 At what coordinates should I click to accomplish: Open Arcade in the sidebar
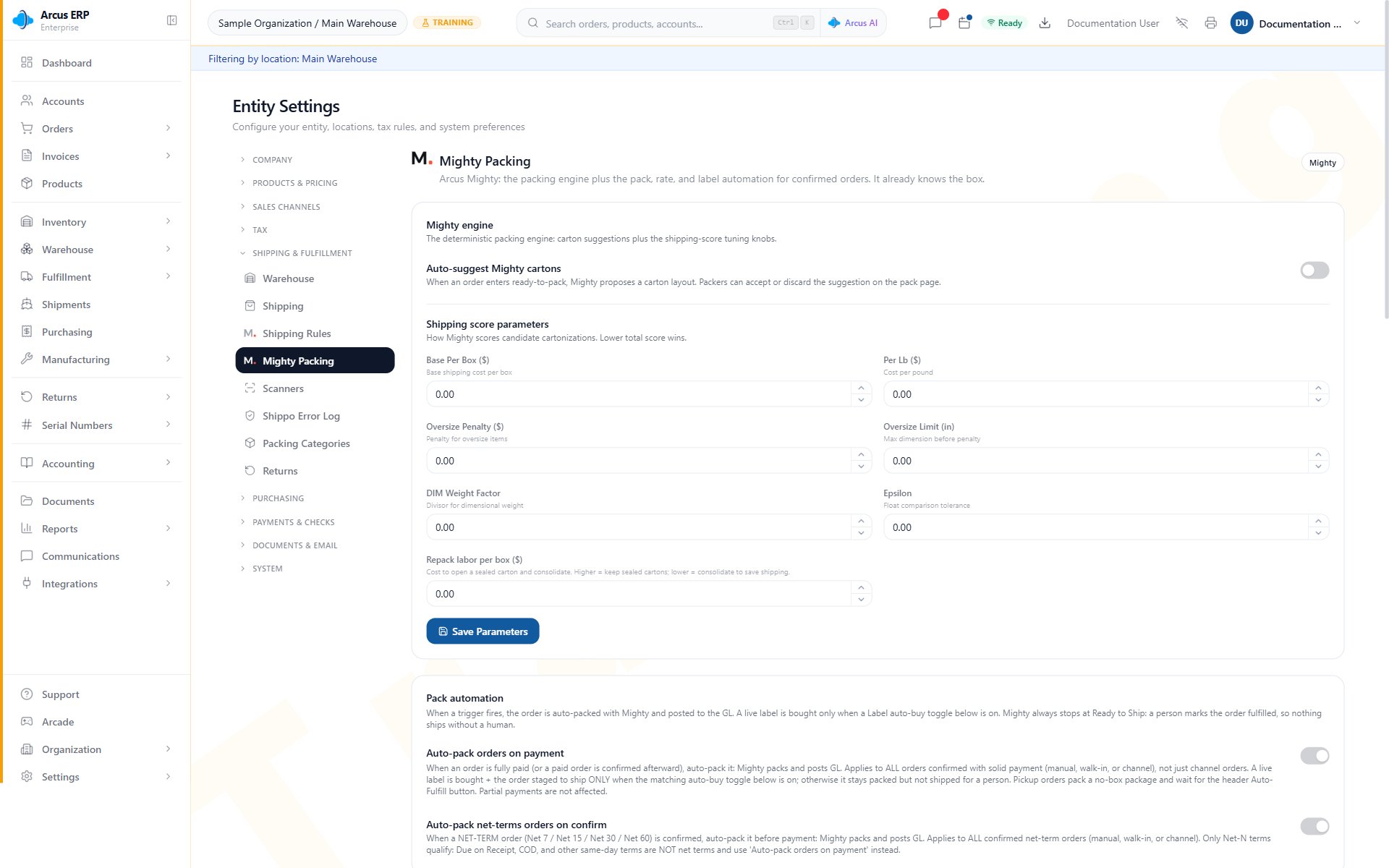click(x=95, y=722)
